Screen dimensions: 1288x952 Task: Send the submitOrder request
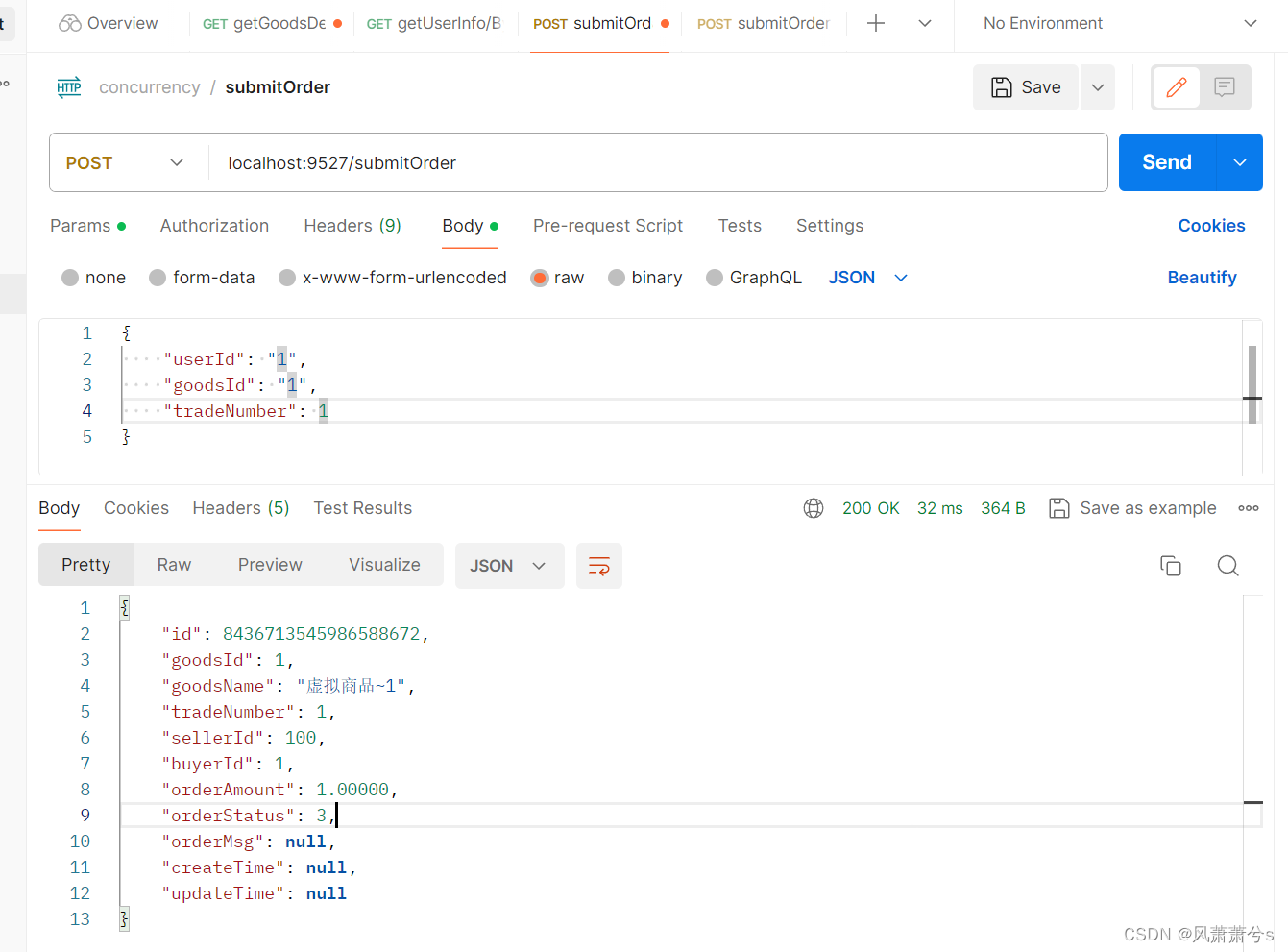coord(1166,162)
